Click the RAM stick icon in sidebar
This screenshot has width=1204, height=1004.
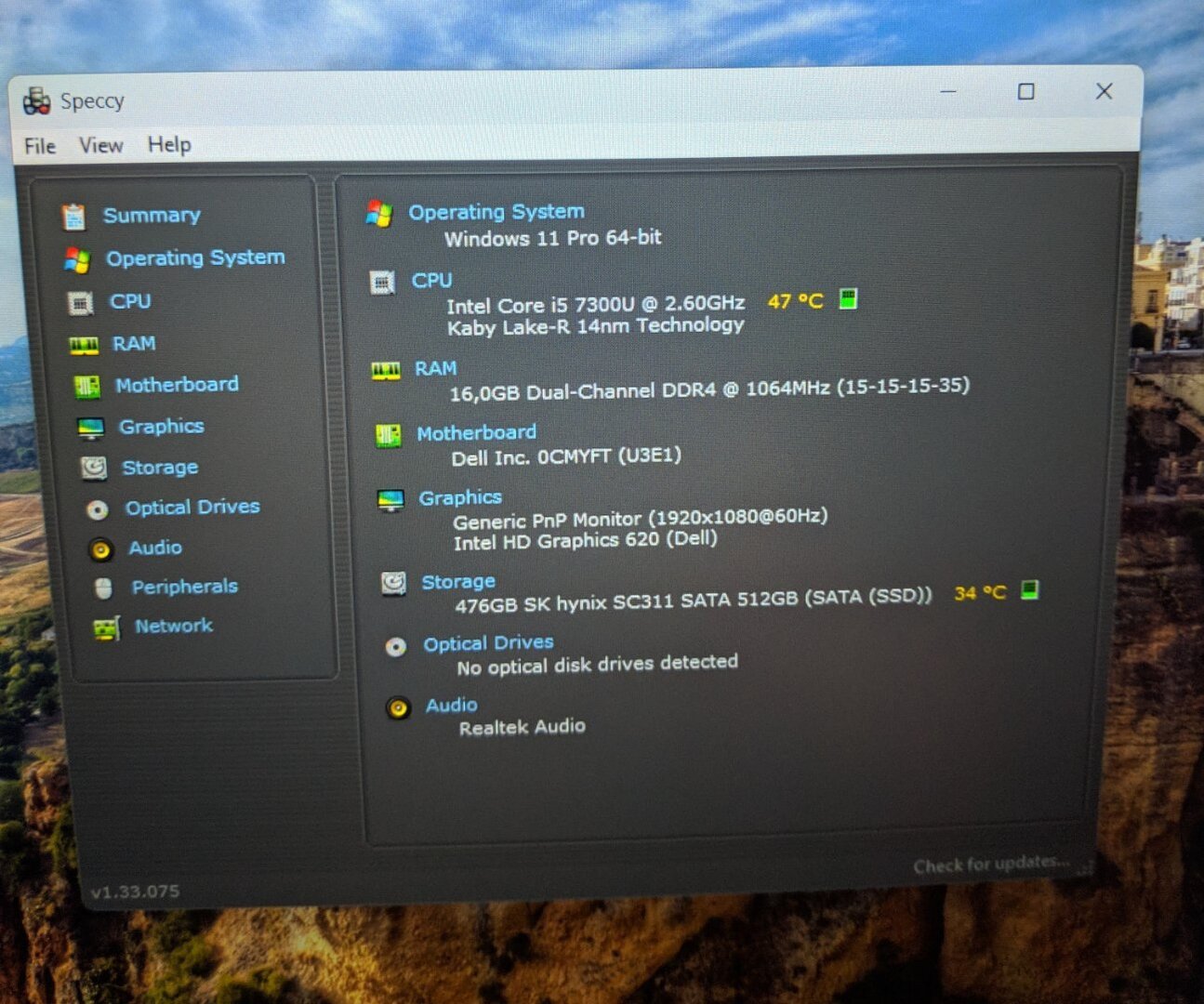coord(84,346)
